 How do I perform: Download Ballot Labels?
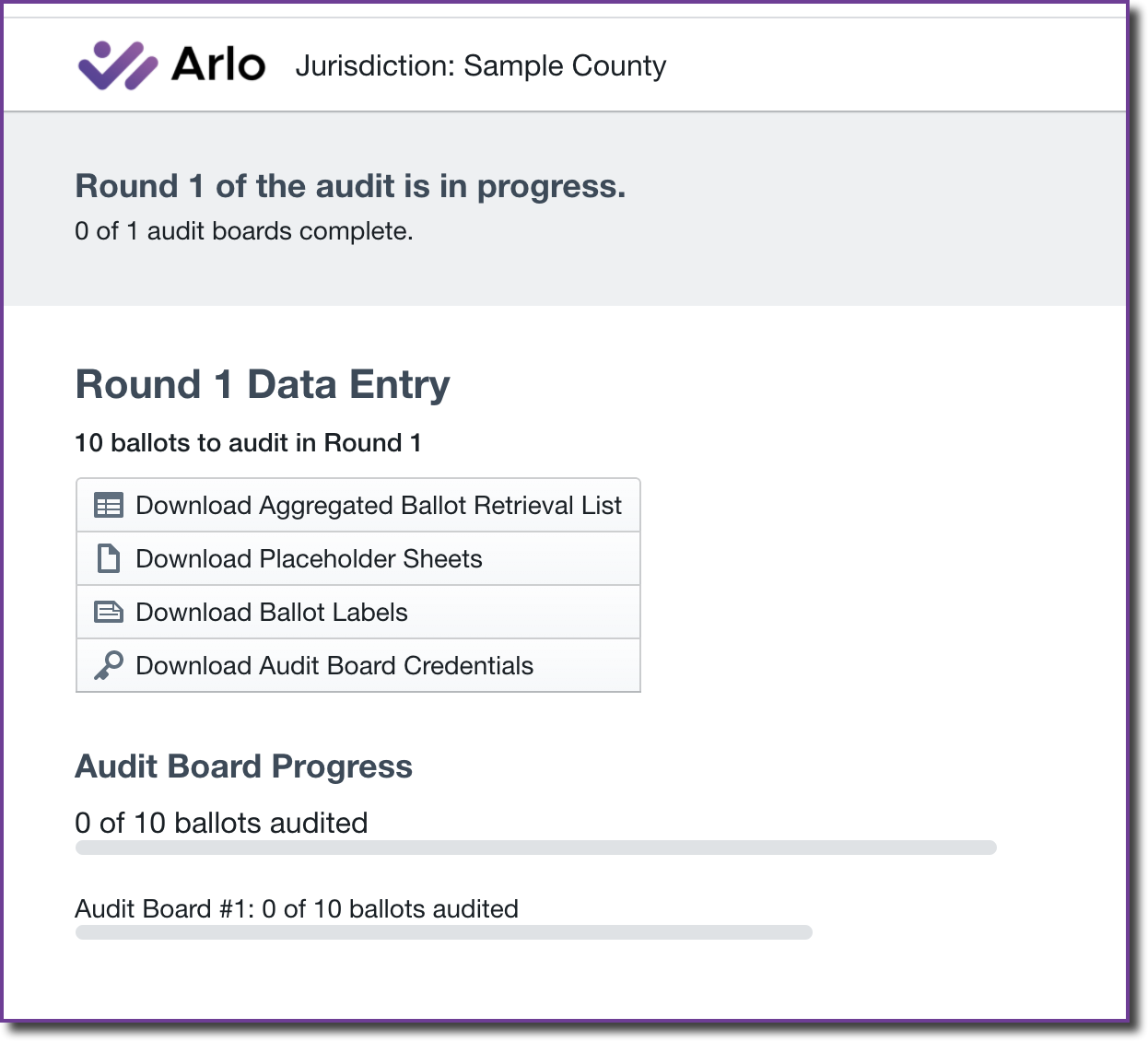pos(358,612)
